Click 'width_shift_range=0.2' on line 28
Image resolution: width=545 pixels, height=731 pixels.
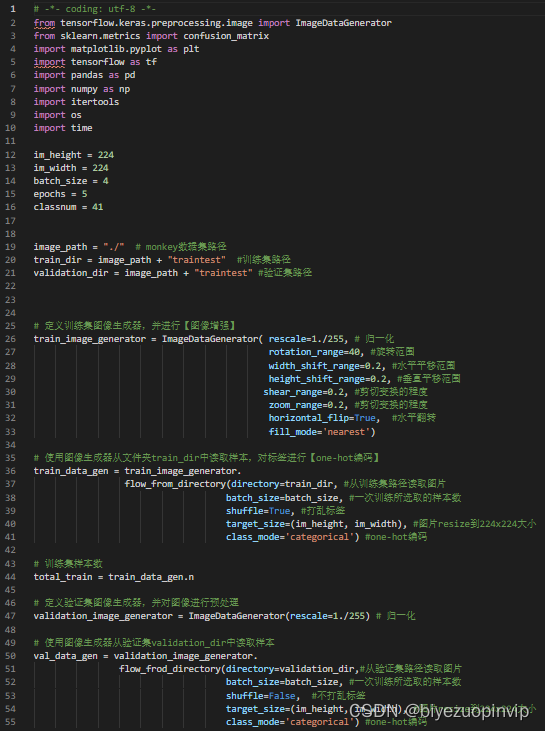tap(325, 366)
